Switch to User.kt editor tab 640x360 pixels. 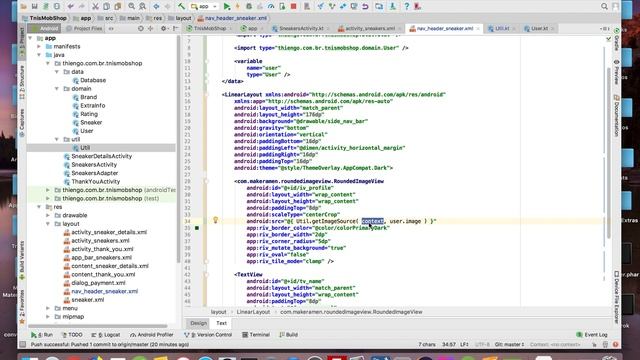coord(539,29)
